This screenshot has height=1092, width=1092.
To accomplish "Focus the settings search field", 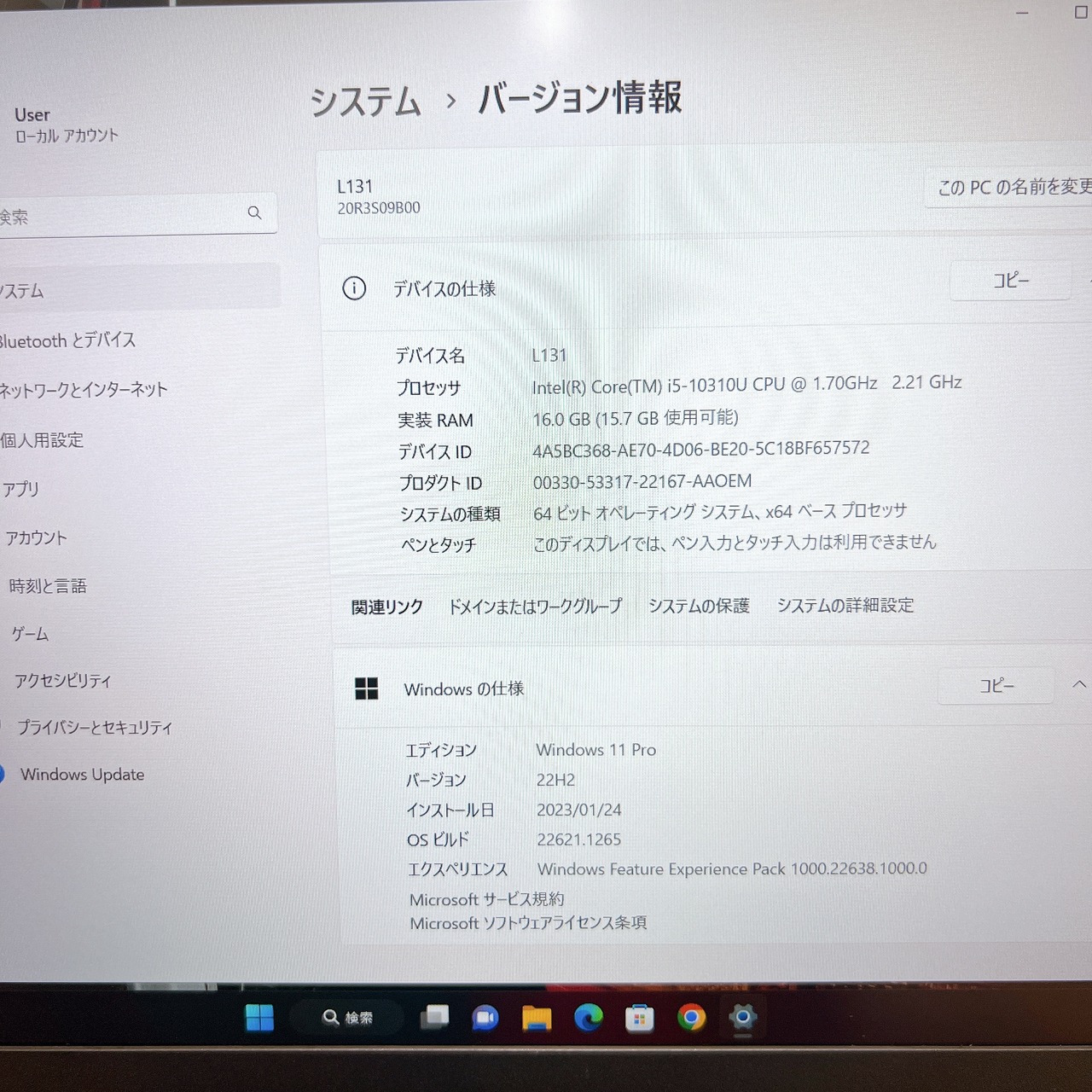I will (x=136, y=214).
